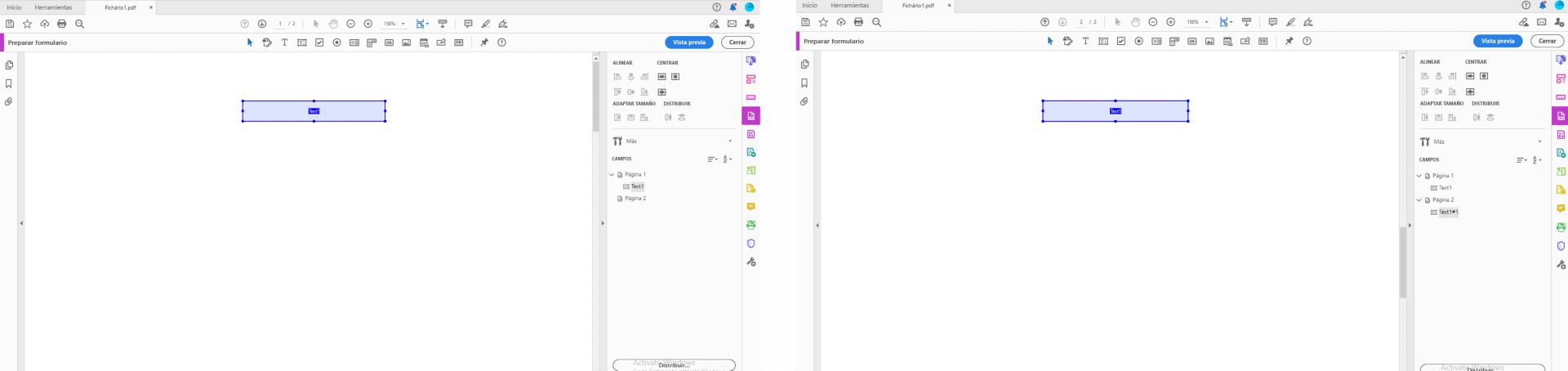Open alphabetical sort order dropdown in left window Campos
1568x371 pixels.
(x=727, y=159)
